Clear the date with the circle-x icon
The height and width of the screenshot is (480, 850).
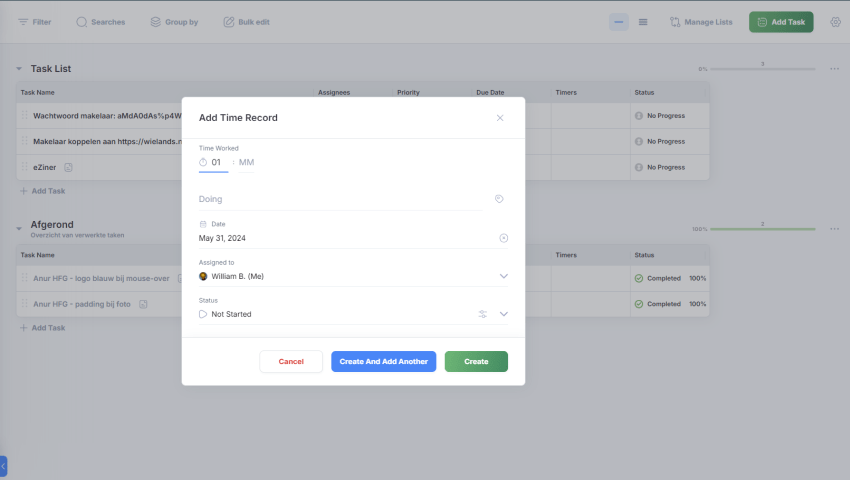pyautogui.click(x=503, y=238)
